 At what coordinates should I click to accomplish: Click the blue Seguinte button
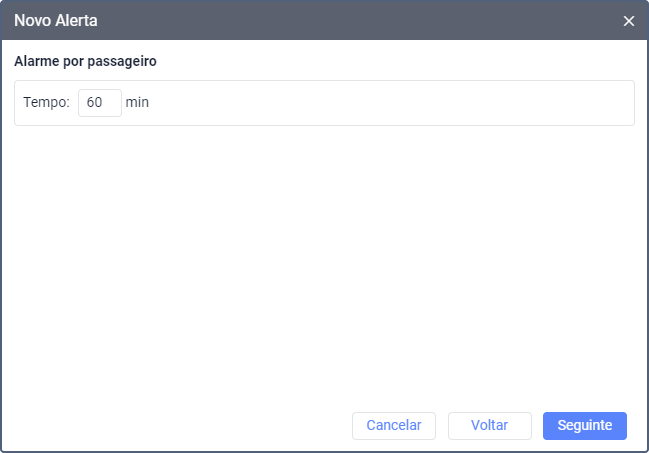584,425
